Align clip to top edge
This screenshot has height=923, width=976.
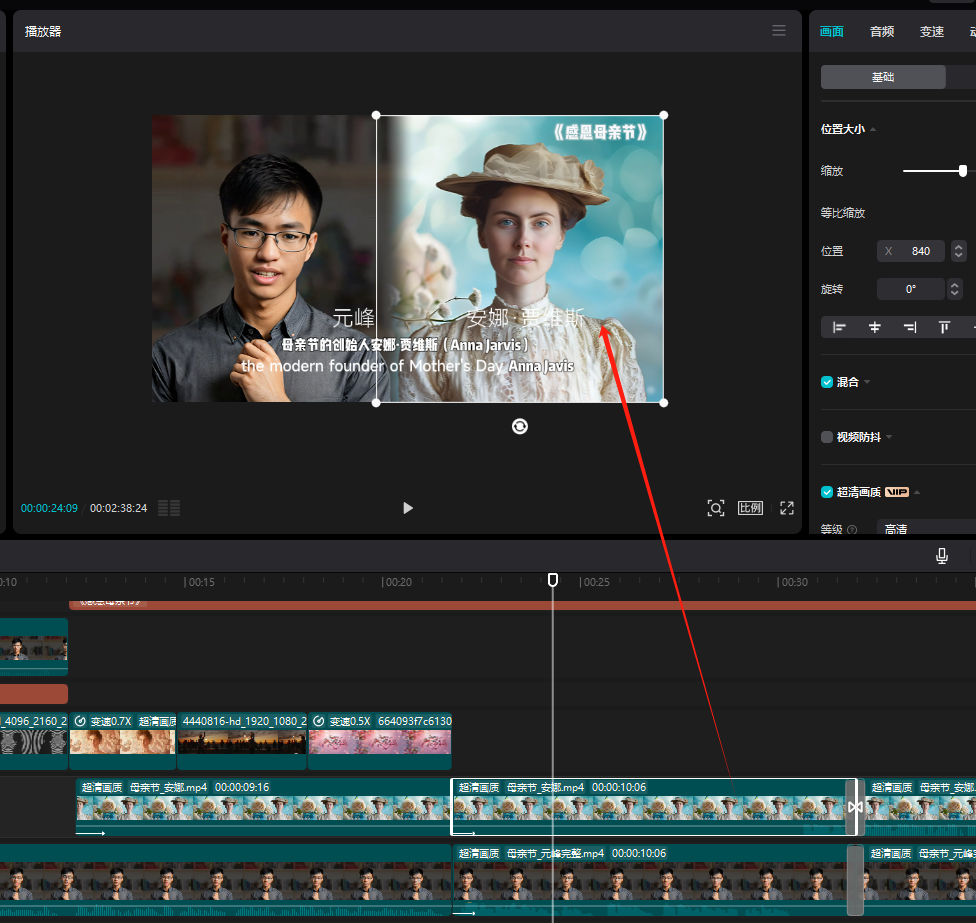coord(944,327)
